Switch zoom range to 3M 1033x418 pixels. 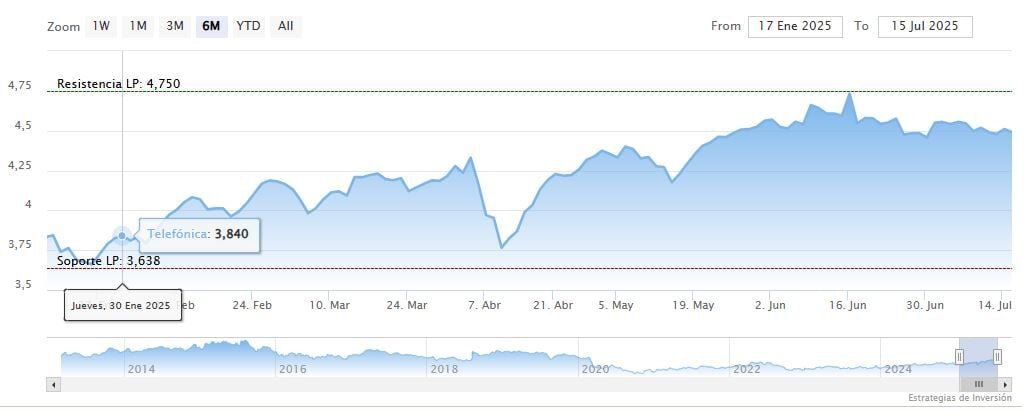(175, 26)
